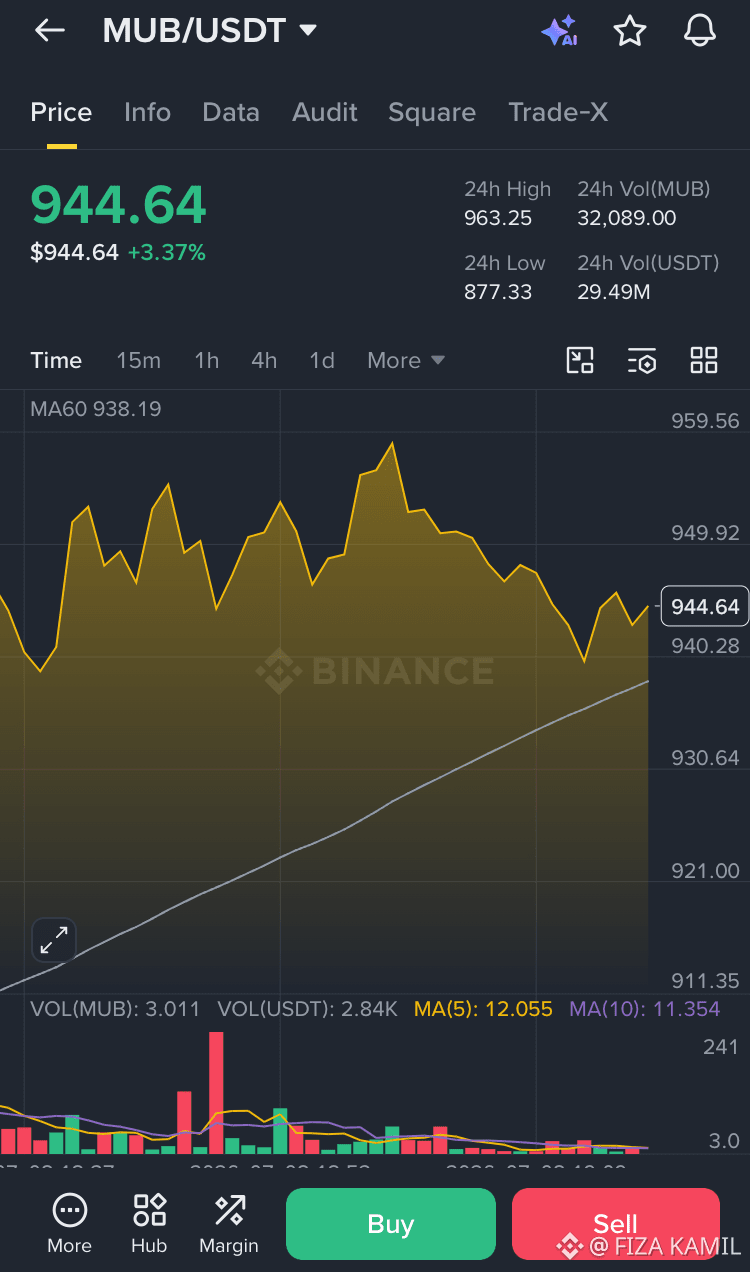Expand the More intervals dropdown

(405, 360)
